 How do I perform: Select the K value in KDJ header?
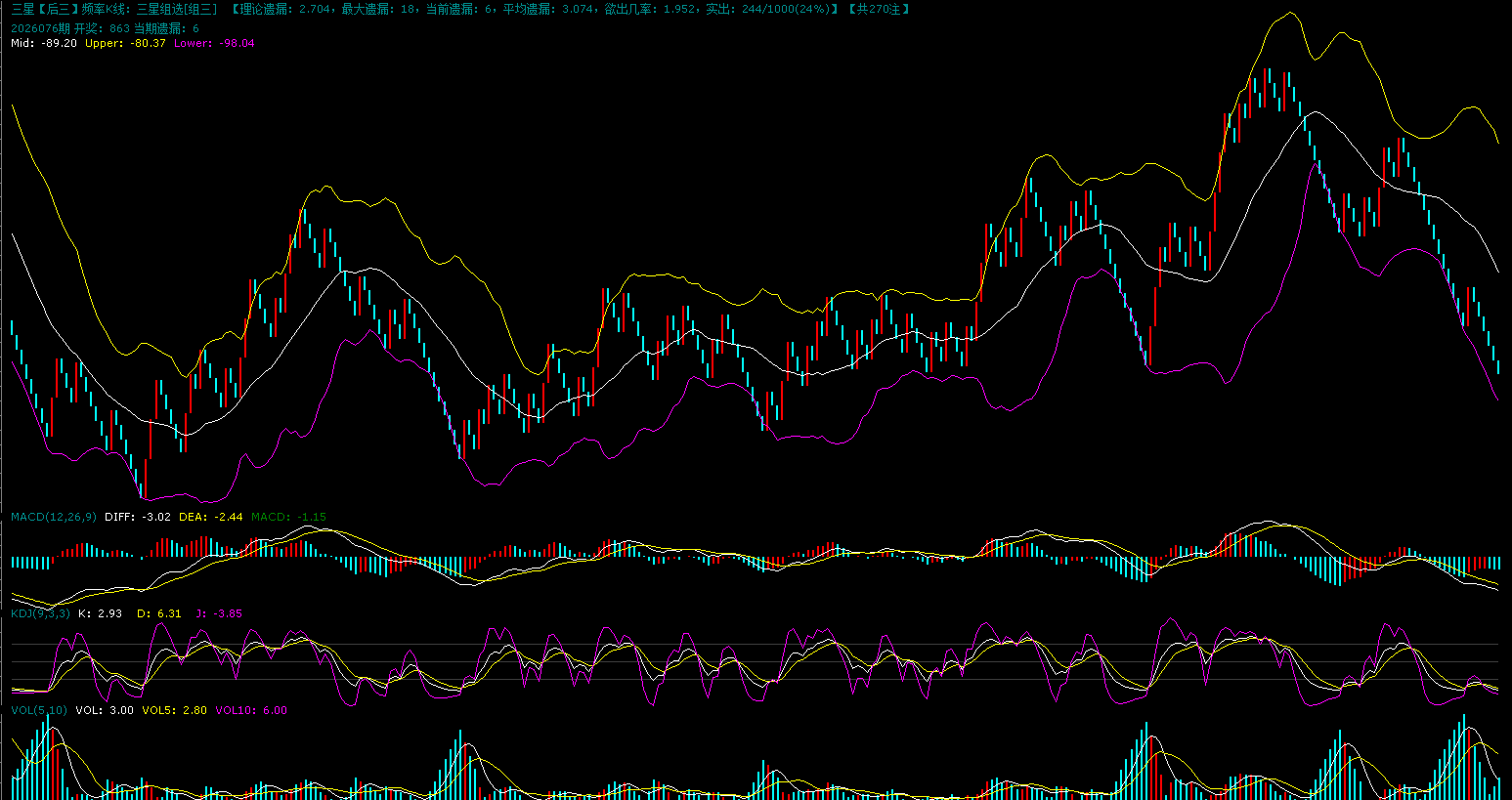(100, 613)
